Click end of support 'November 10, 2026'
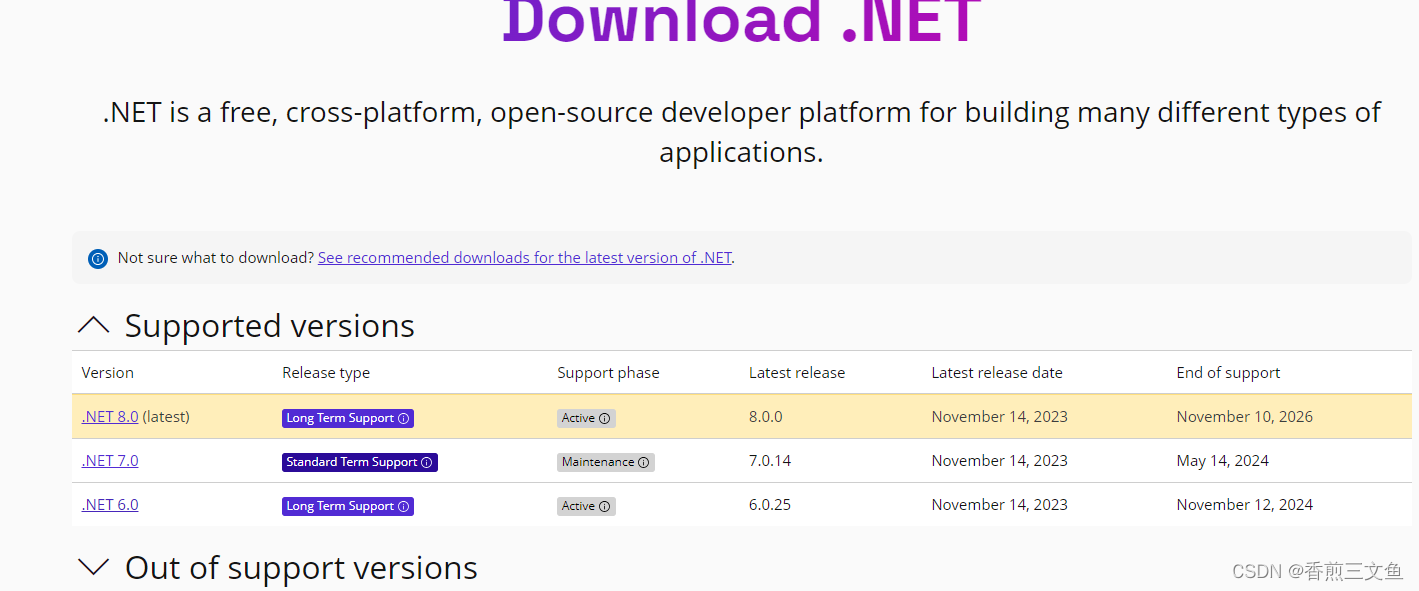The width and height of the screenshot is (1419, 591). pos(1245,416)
